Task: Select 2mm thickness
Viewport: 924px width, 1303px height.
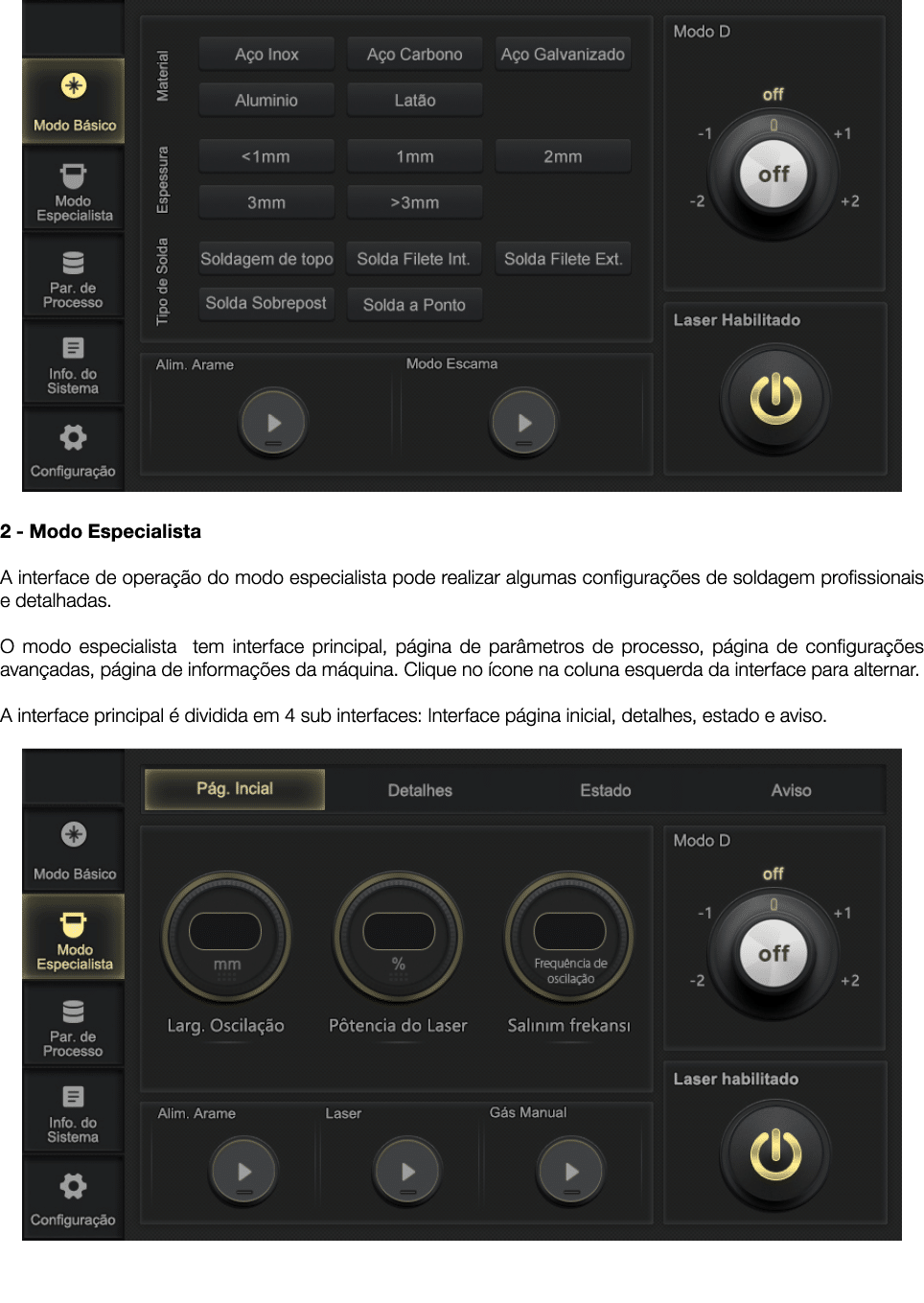Action: pyautogui.click(x=563, y=155)
